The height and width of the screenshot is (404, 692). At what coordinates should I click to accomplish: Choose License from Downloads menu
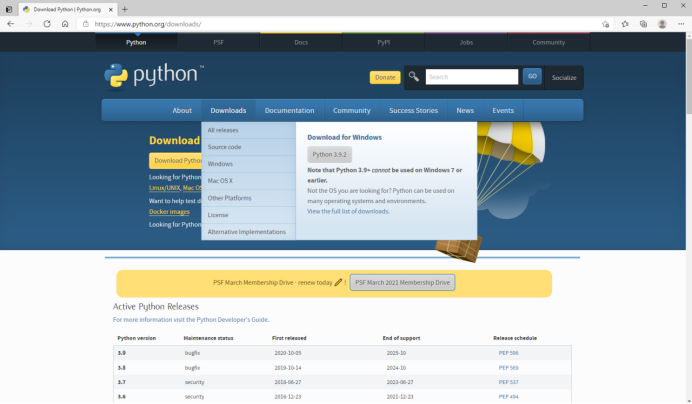(x=248, y=215)
